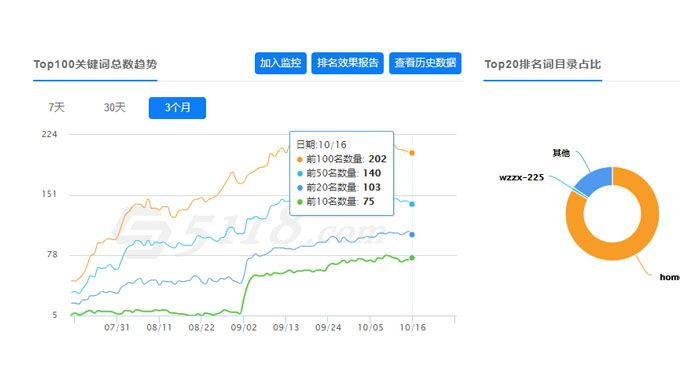Screen dimensions: 680x380
Task: Click the green 前10名 data point at 10/16
Action: (412, 258)
